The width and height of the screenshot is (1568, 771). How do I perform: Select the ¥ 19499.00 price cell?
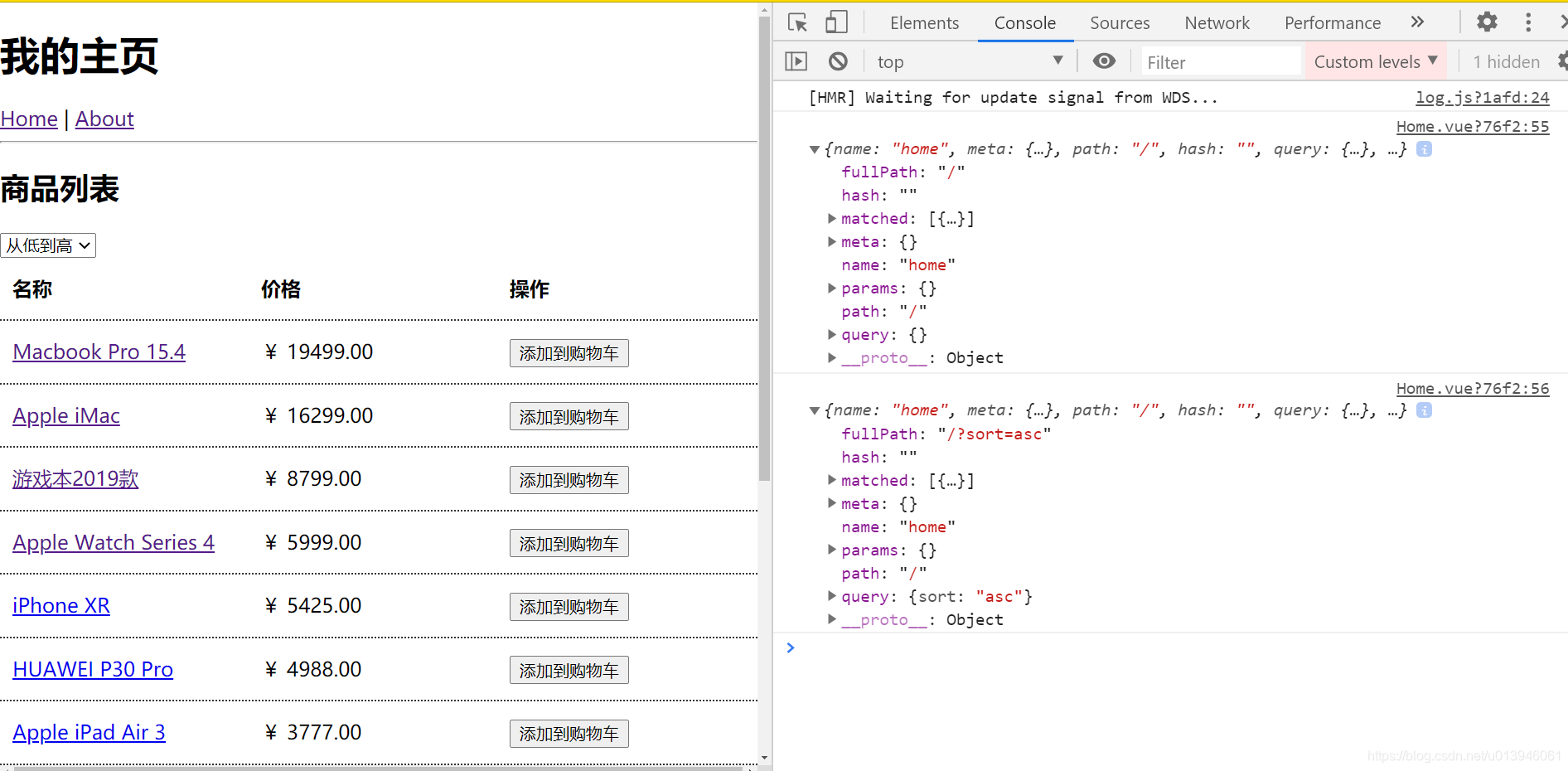319,352
